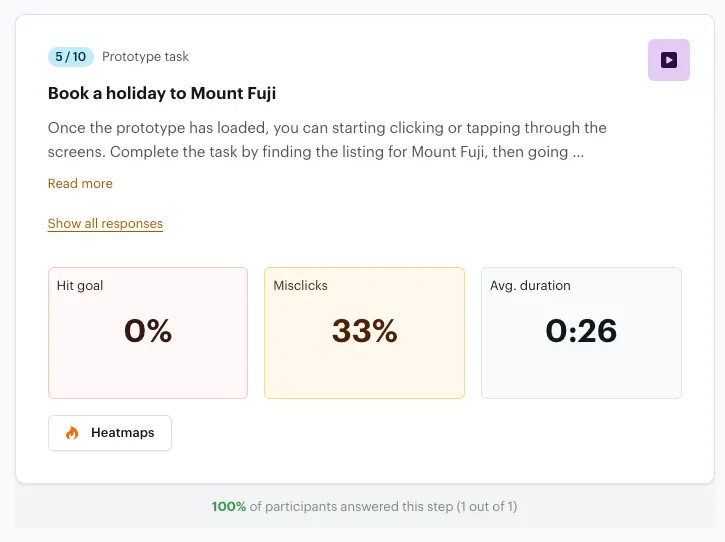Viewport: 725px width, 542px height.
Task: Click the green 100% participants figure
Action: [x=228, y=506]
